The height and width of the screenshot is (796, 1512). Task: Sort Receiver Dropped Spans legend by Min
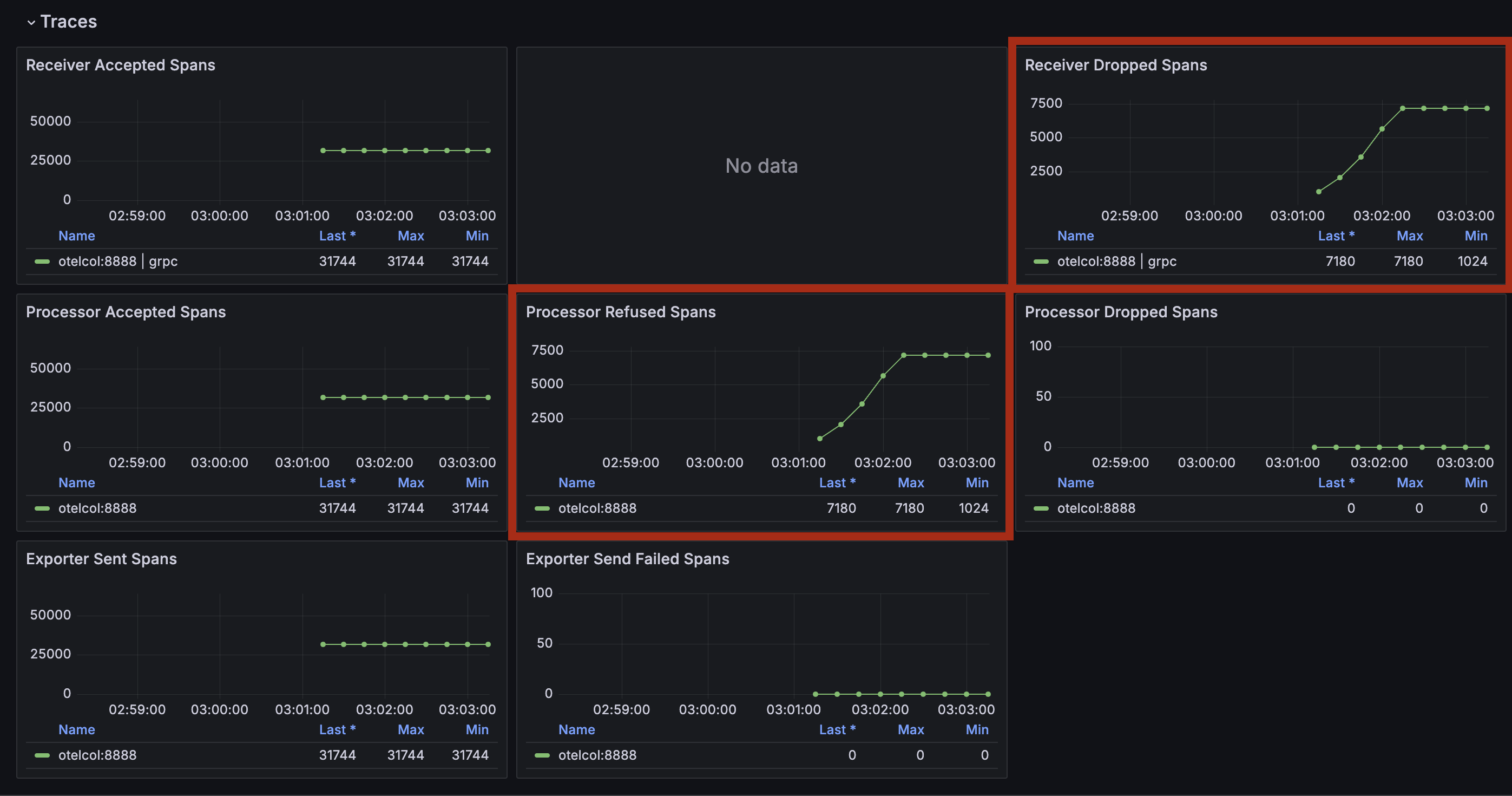coord(1476,236)
